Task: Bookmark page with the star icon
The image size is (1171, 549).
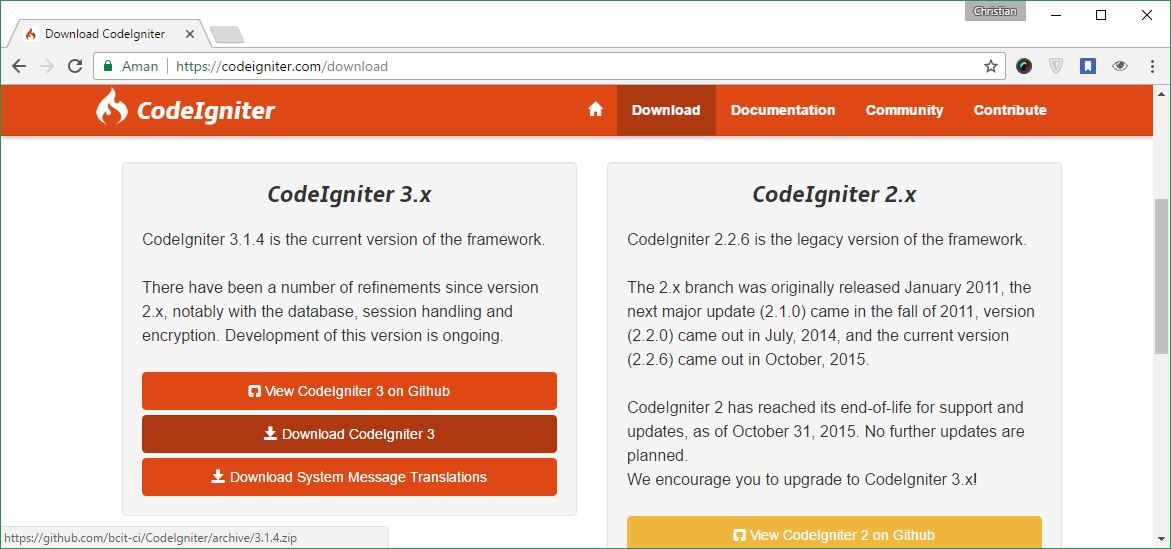Action: (x=990, y=66)
